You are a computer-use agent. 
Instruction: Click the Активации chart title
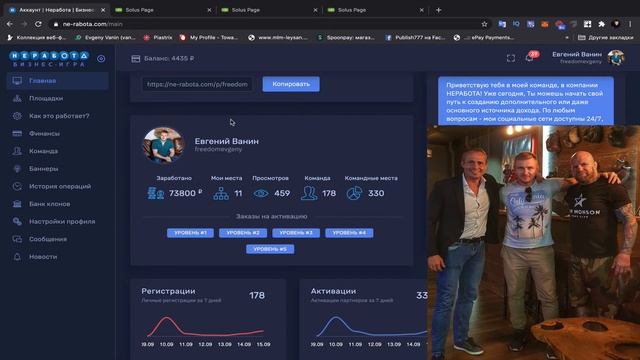(333, 291)
